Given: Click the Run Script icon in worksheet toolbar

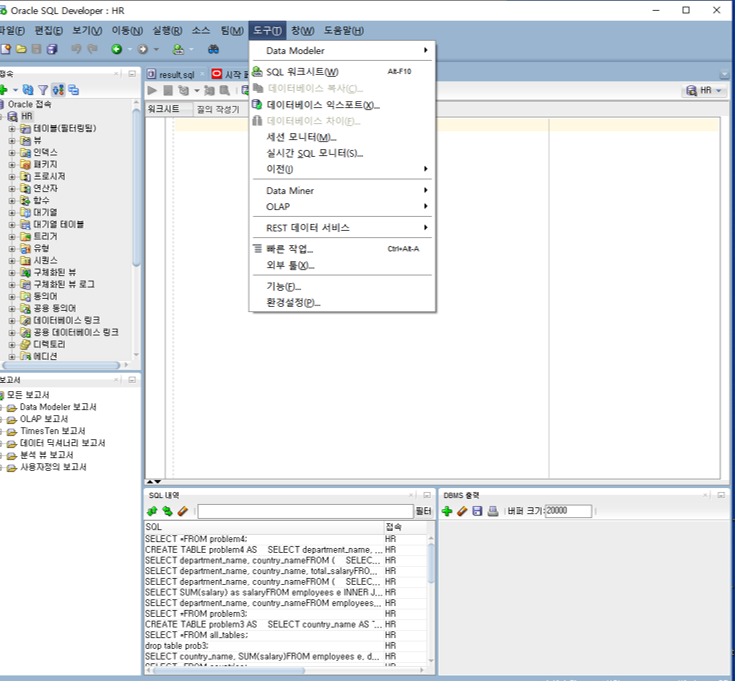Looking at the screenshot, I should pyautogui.click(x=168, y=90).
